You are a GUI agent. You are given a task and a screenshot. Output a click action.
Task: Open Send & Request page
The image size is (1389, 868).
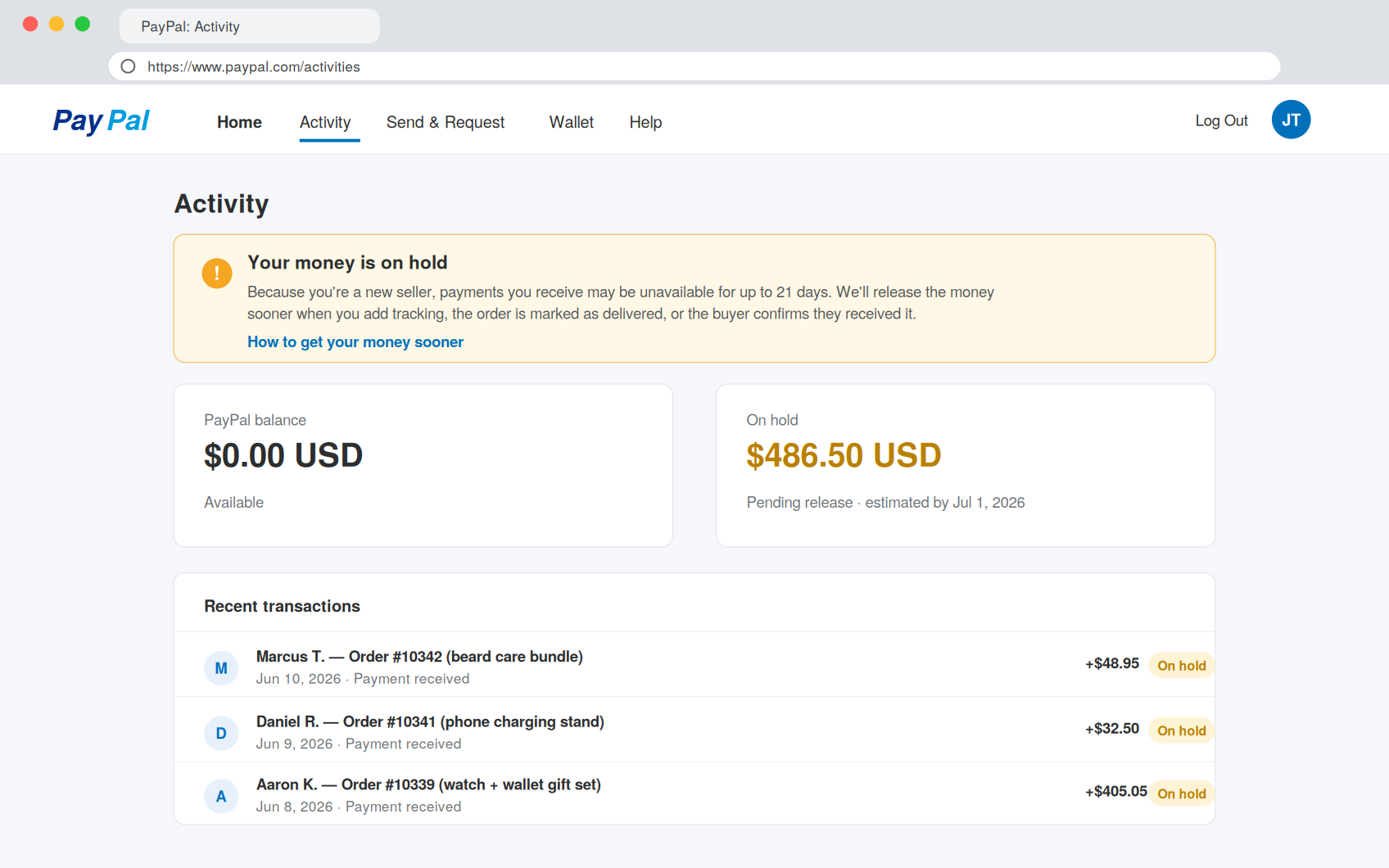tap(446, 122)
